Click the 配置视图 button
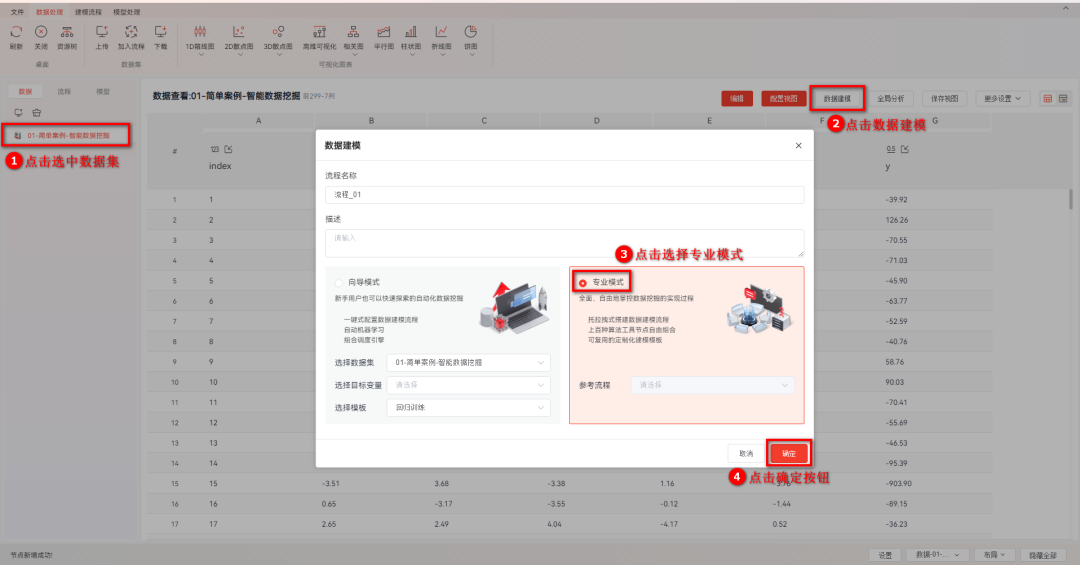Screen dimensions: 1080x565 [784, 99]
